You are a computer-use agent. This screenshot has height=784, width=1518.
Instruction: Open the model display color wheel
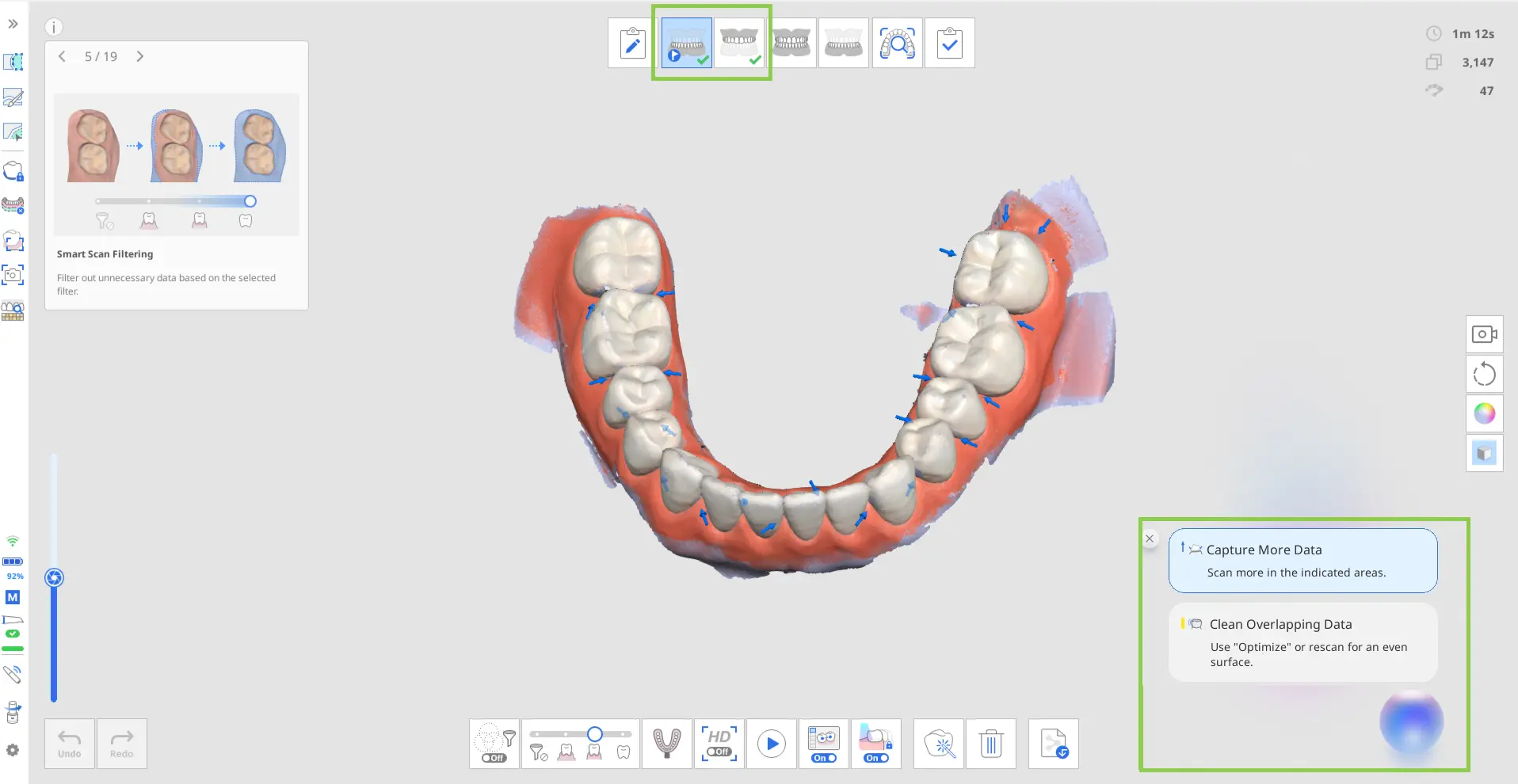[x=1485, y=413]
